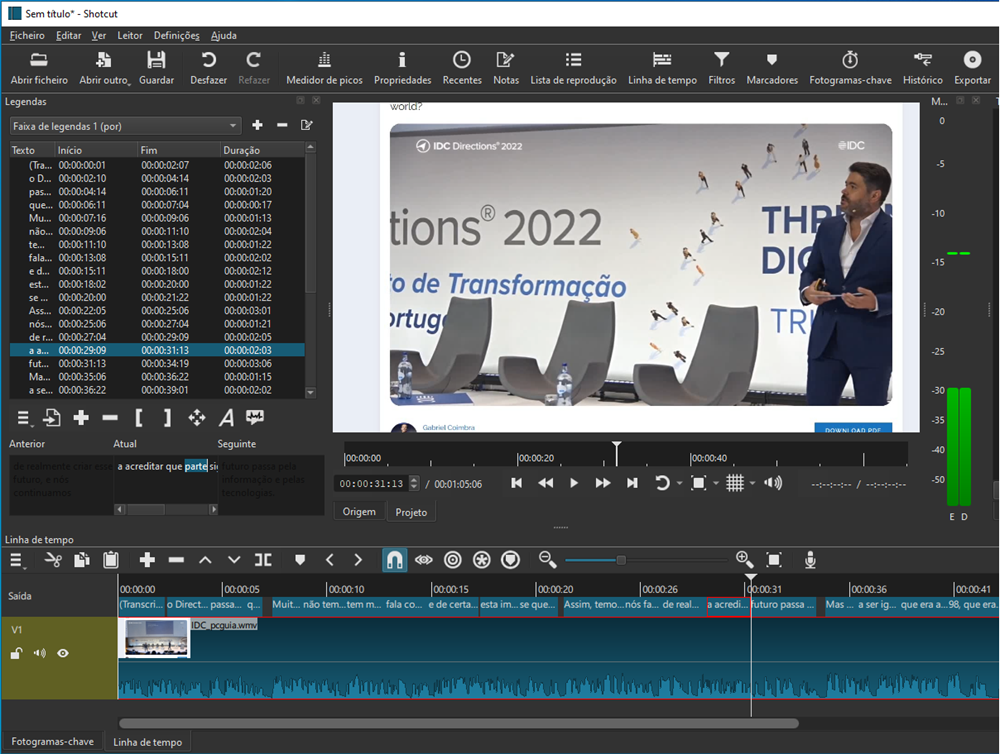Open the Definições menu
The height and width of the screenshot is (754, 1000).
[176, 35]
